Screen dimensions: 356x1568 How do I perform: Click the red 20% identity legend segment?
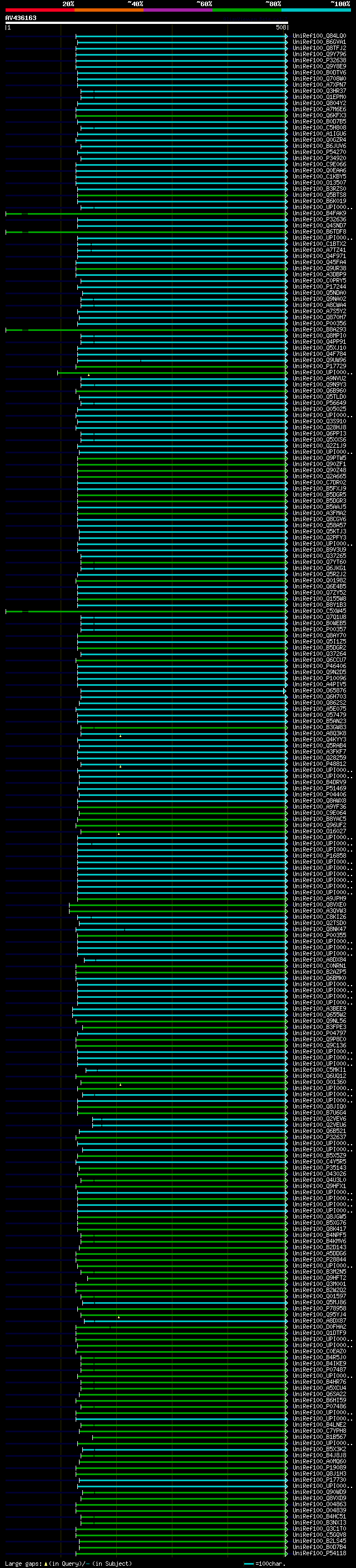(x=39, y=10)
